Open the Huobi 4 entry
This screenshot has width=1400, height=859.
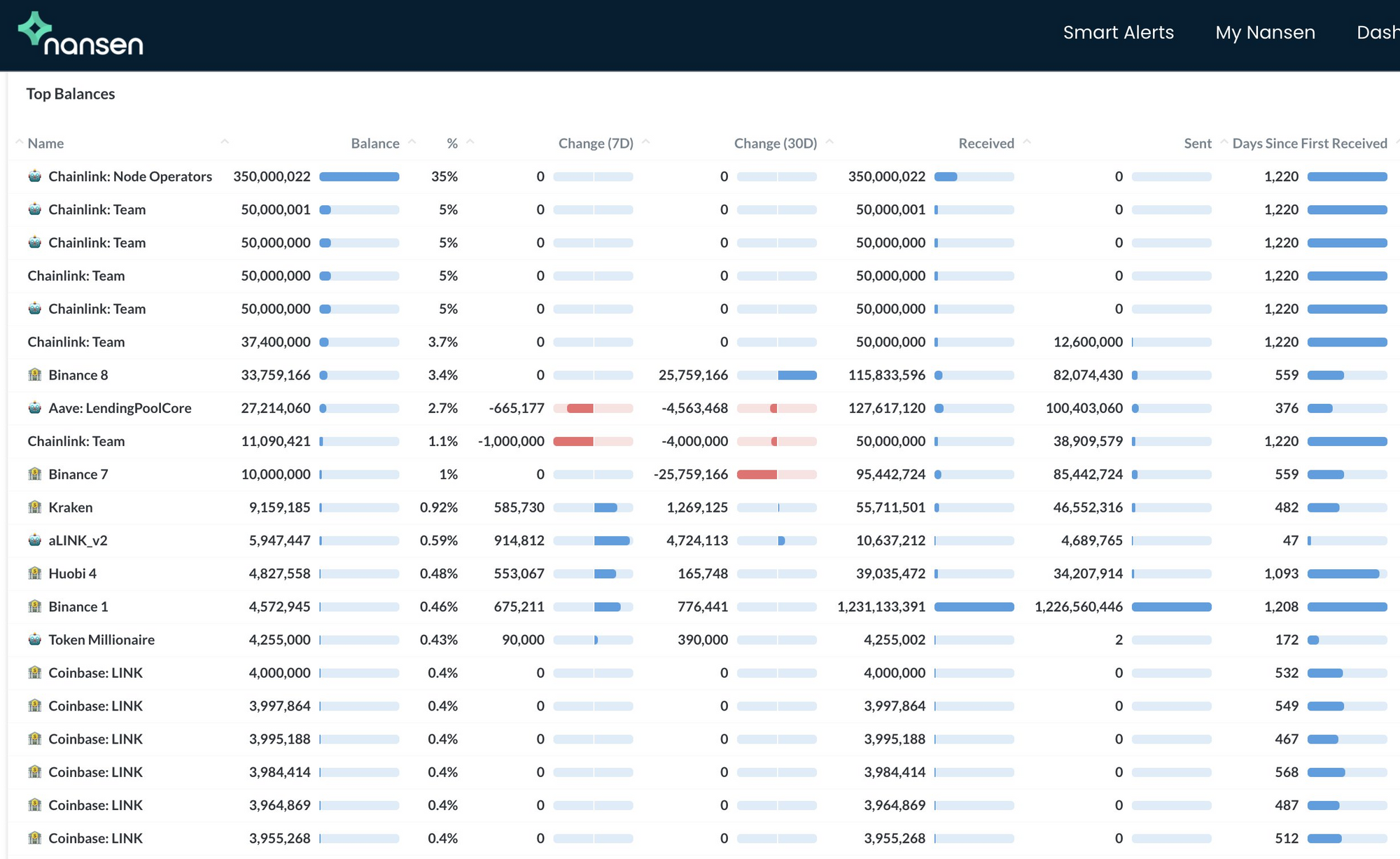(73, 573)
